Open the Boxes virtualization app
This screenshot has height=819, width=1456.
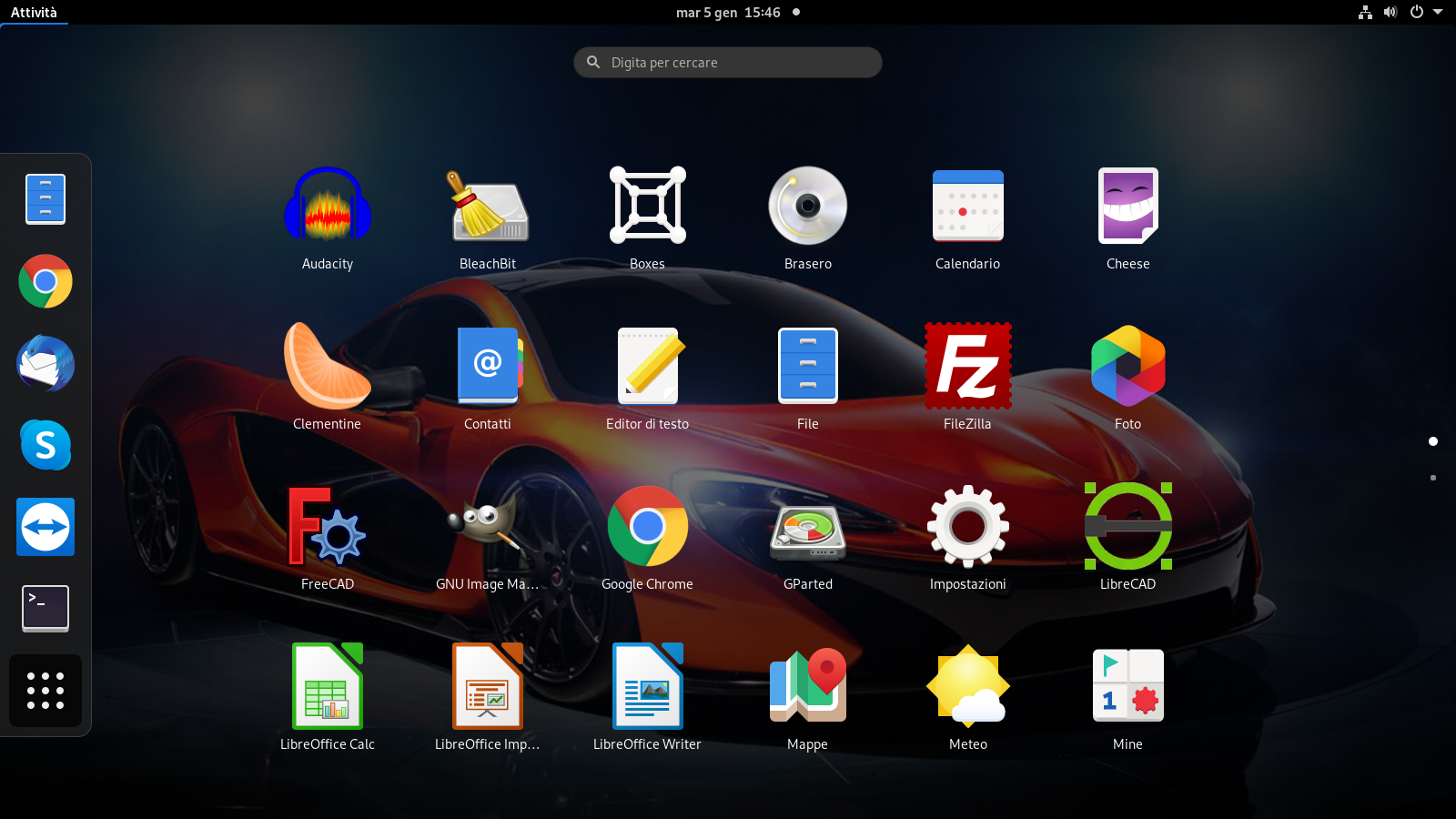click(648, 218)
